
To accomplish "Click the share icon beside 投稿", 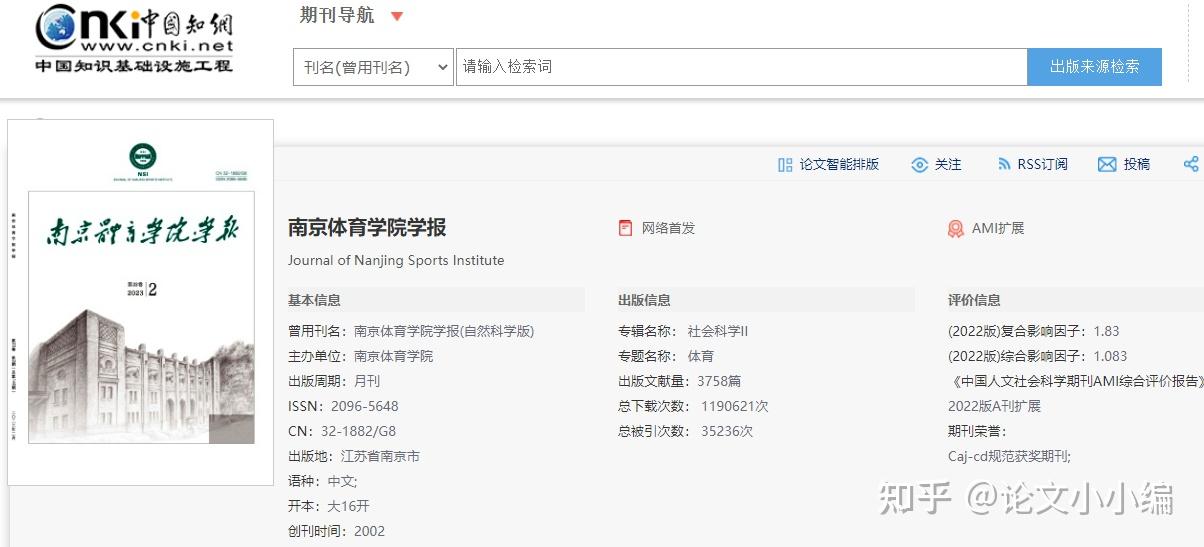I will (1191, 165).
